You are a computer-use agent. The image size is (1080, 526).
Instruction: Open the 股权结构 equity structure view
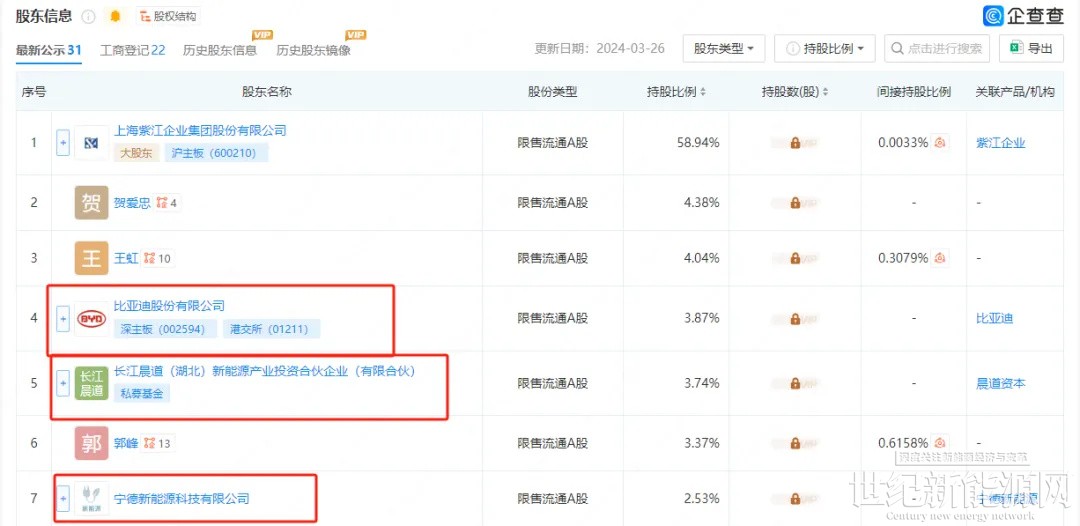point(168,16)
